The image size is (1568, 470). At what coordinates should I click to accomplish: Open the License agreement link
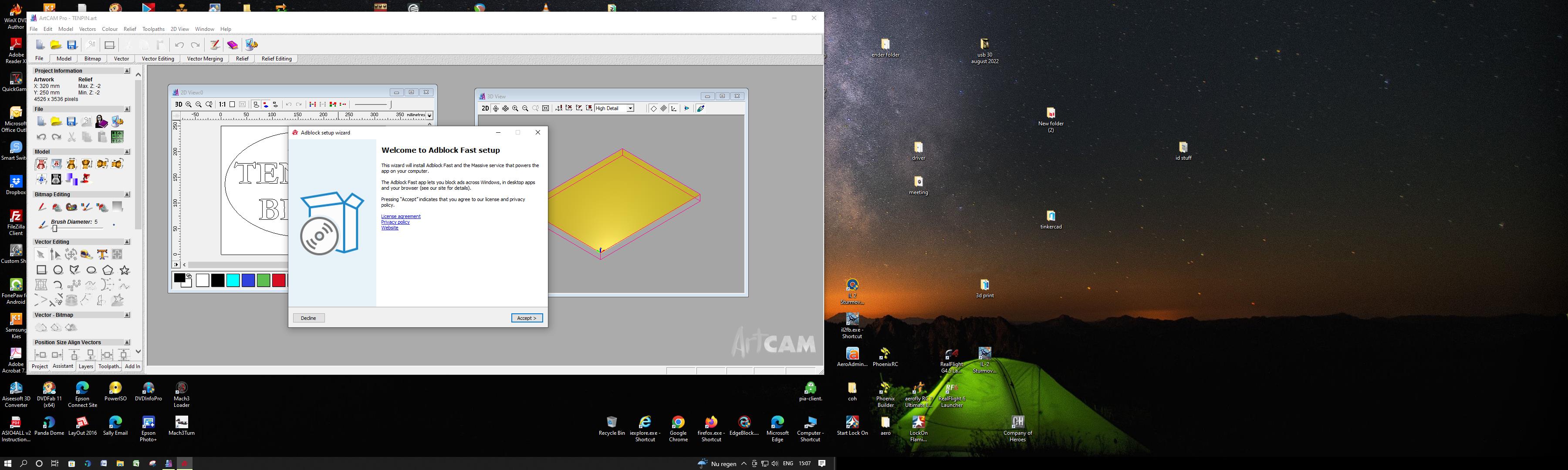click(401, 216)
